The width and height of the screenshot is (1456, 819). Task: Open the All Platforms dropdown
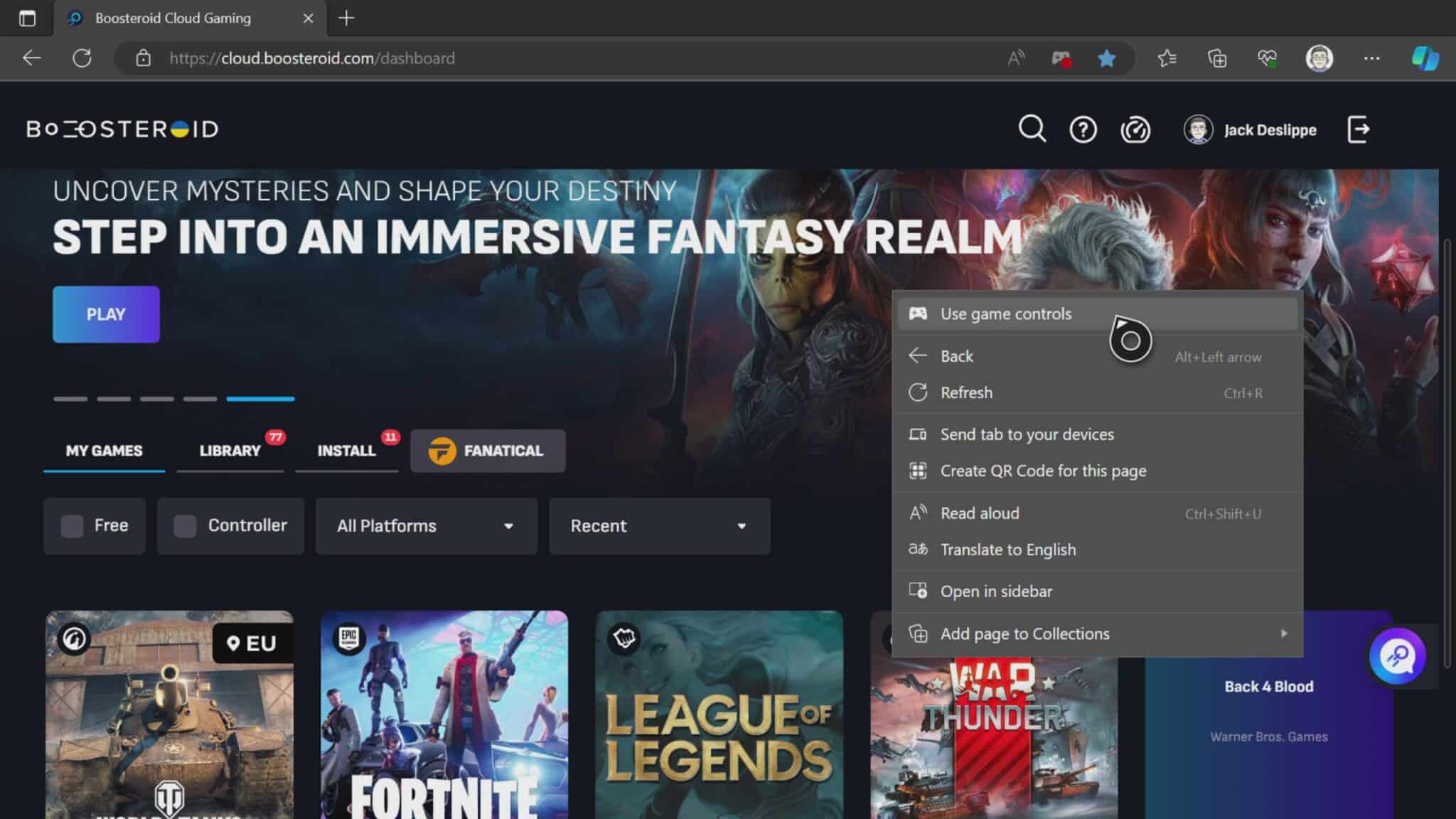[x=426, y=526]
